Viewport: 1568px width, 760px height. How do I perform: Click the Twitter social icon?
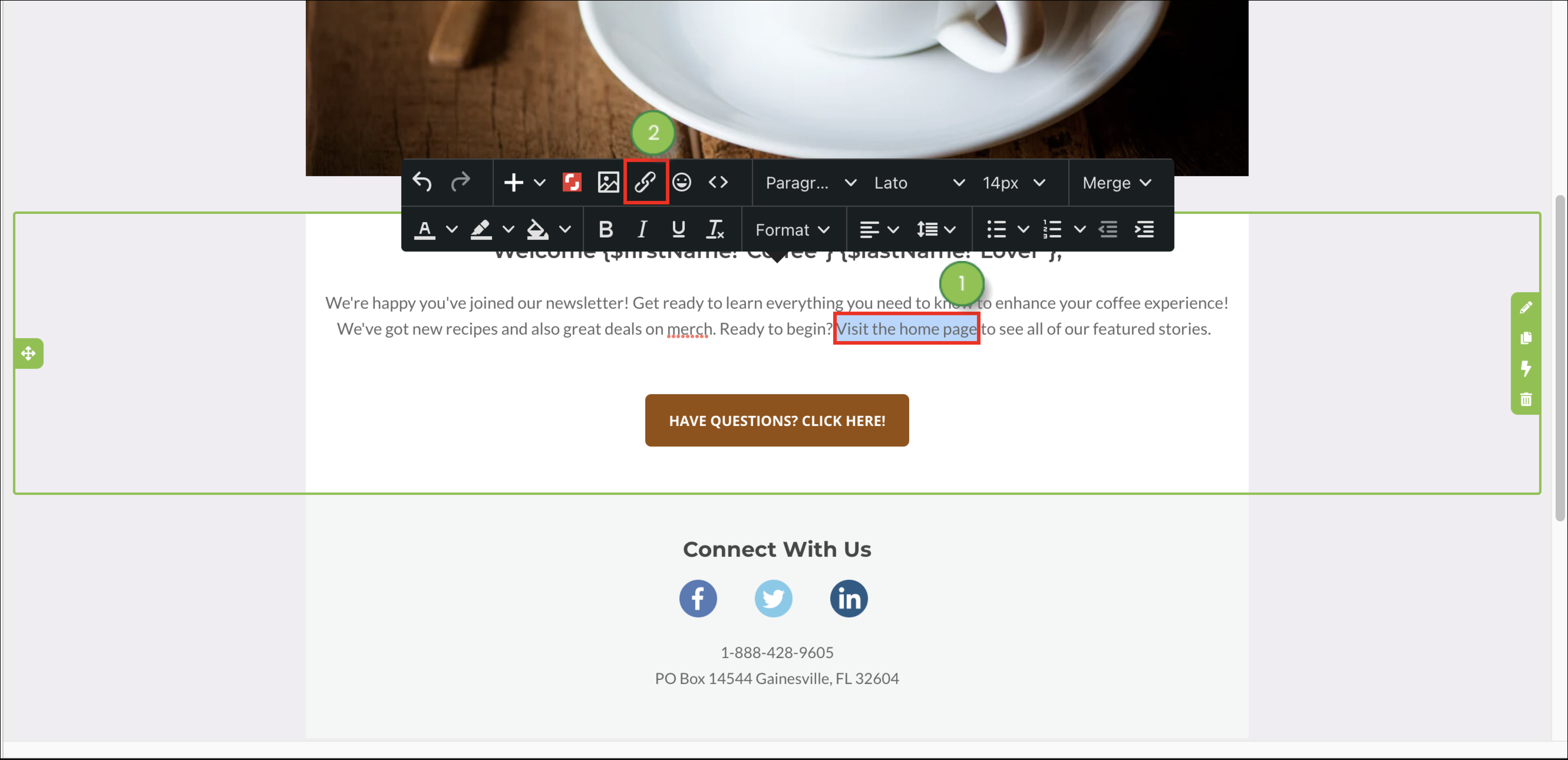pyautogui.click(x=774, y=599)
